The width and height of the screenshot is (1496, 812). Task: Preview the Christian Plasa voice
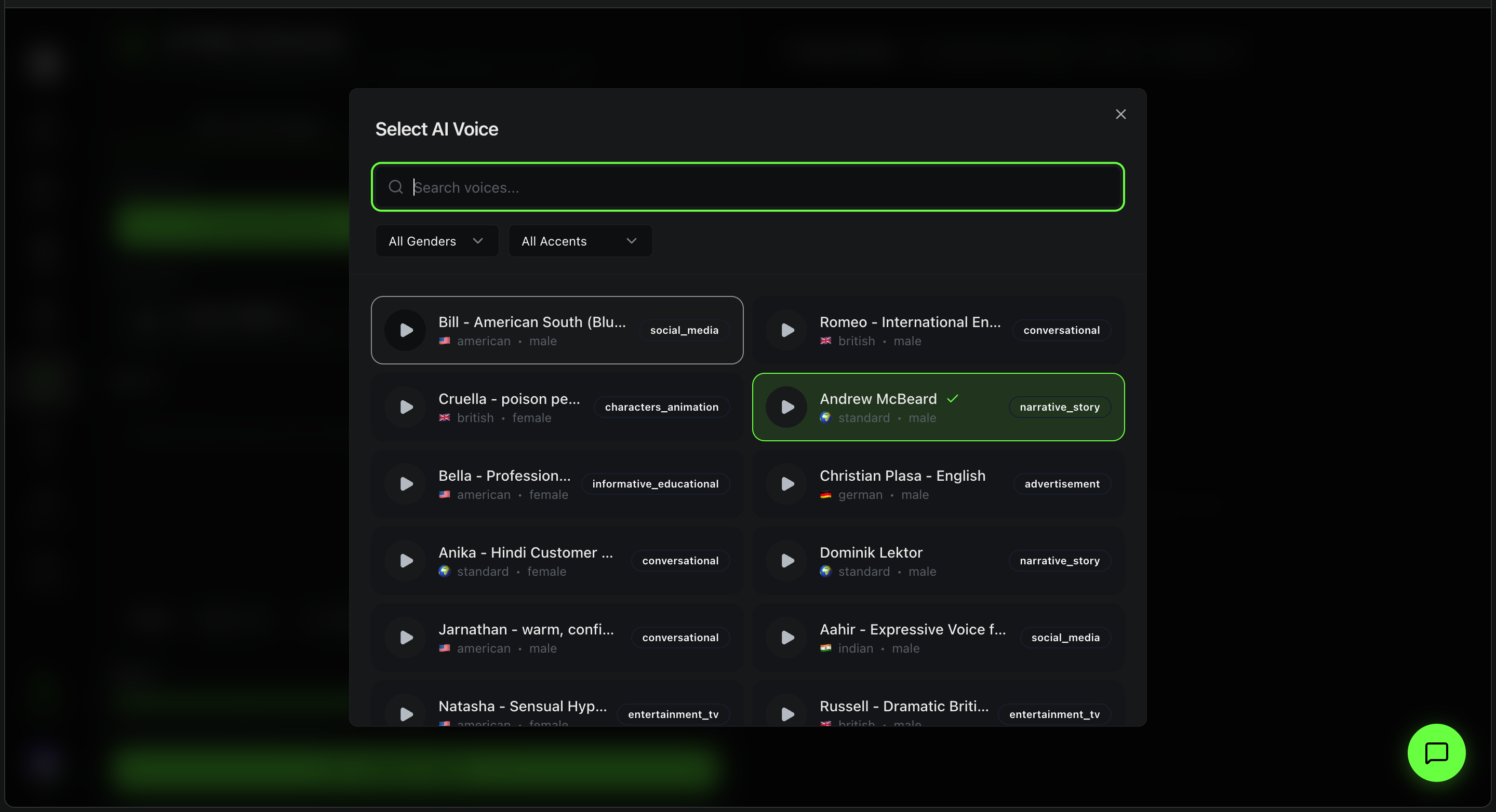(x=786, y=483)
